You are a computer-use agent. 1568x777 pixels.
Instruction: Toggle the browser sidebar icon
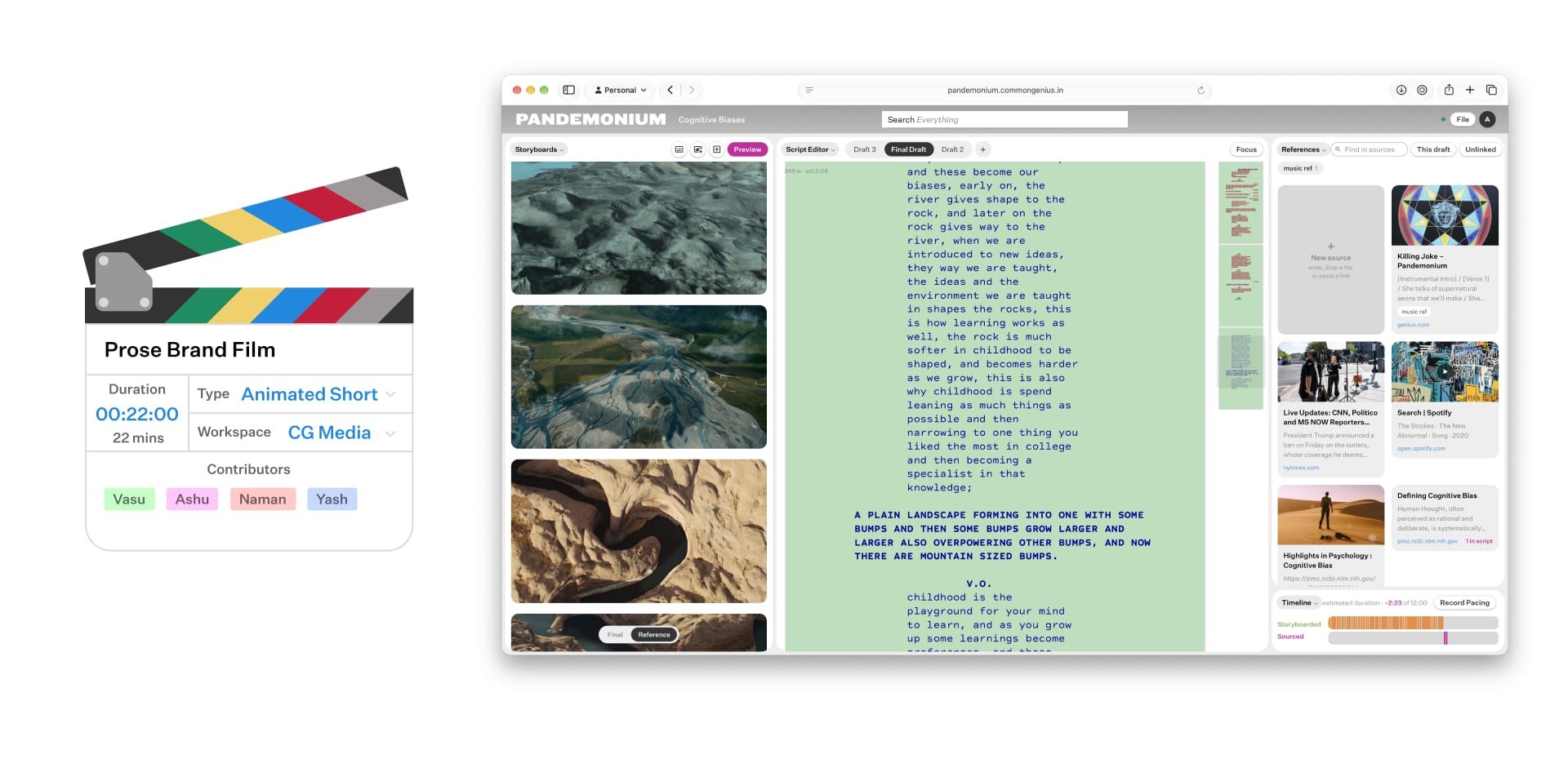pos(569,90)
